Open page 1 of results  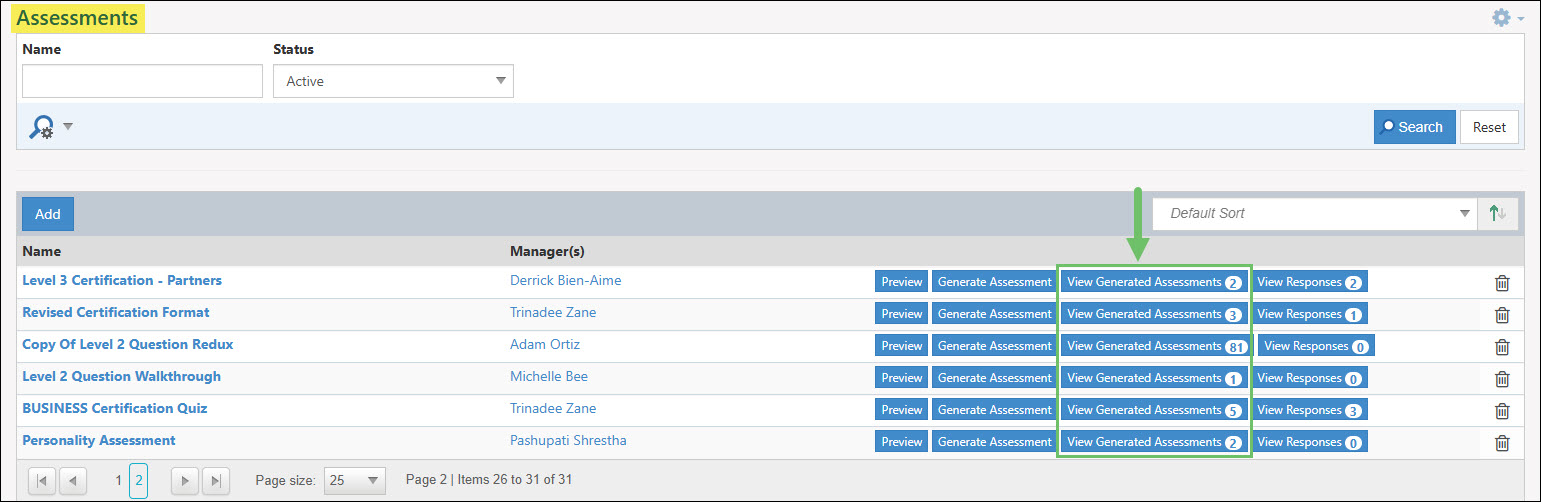118,481
